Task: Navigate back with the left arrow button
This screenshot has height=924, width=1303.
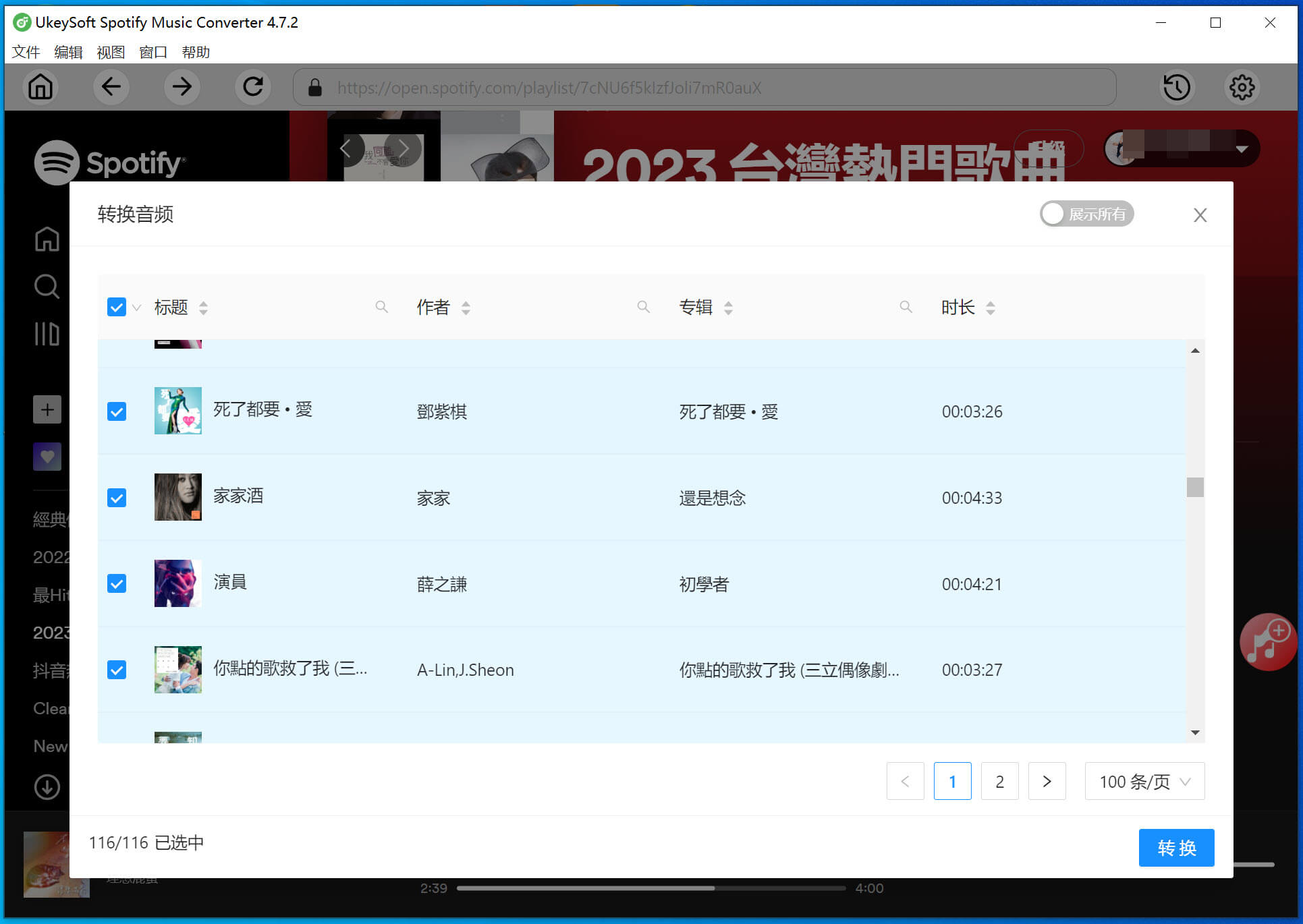Action: coord(111,87)
